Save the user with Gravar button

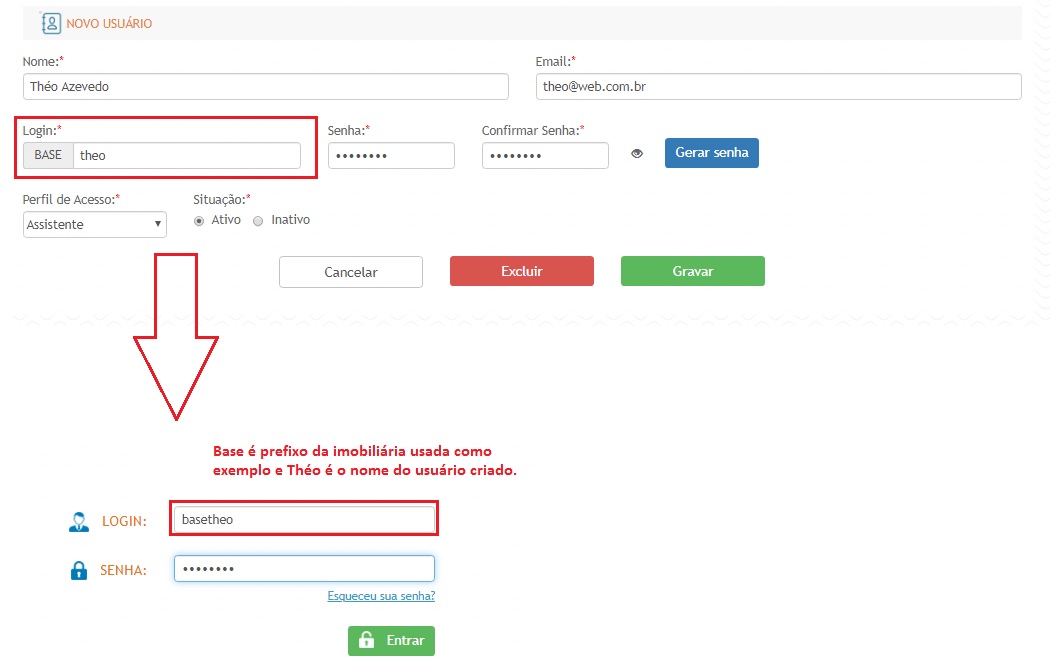(692, 272)
